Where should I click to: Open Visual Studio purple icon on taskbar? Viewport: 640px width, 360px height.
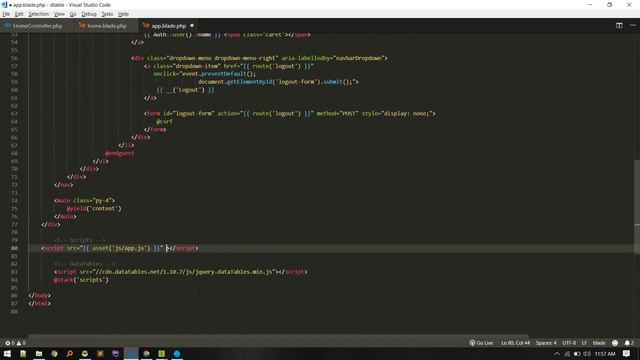[x=116, y=353]
